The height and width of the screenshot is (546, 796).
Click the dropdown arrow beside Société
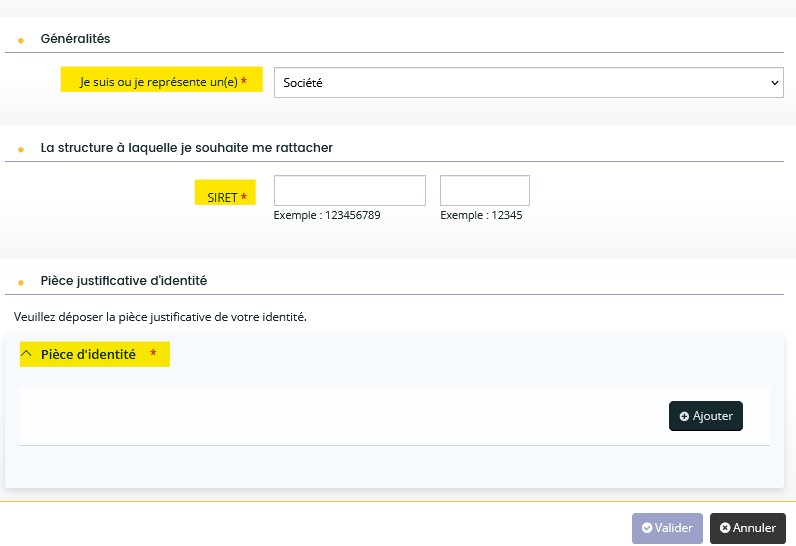pyautogui.click(x=775, y=83)
